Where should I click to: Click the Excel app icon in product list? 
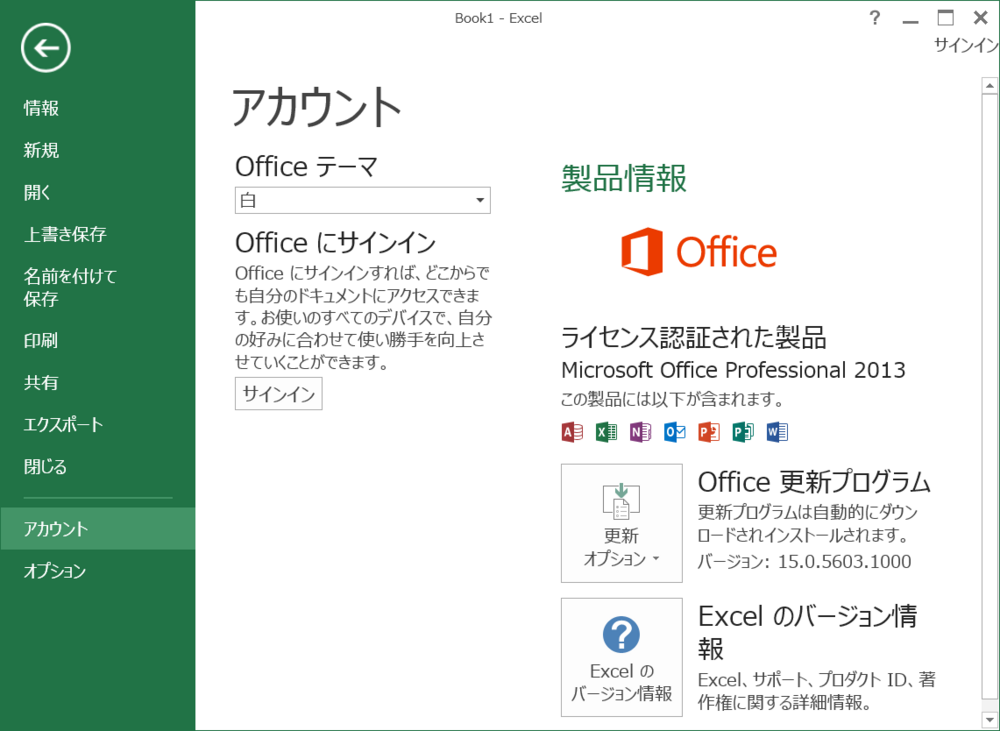tap(606, 432)
